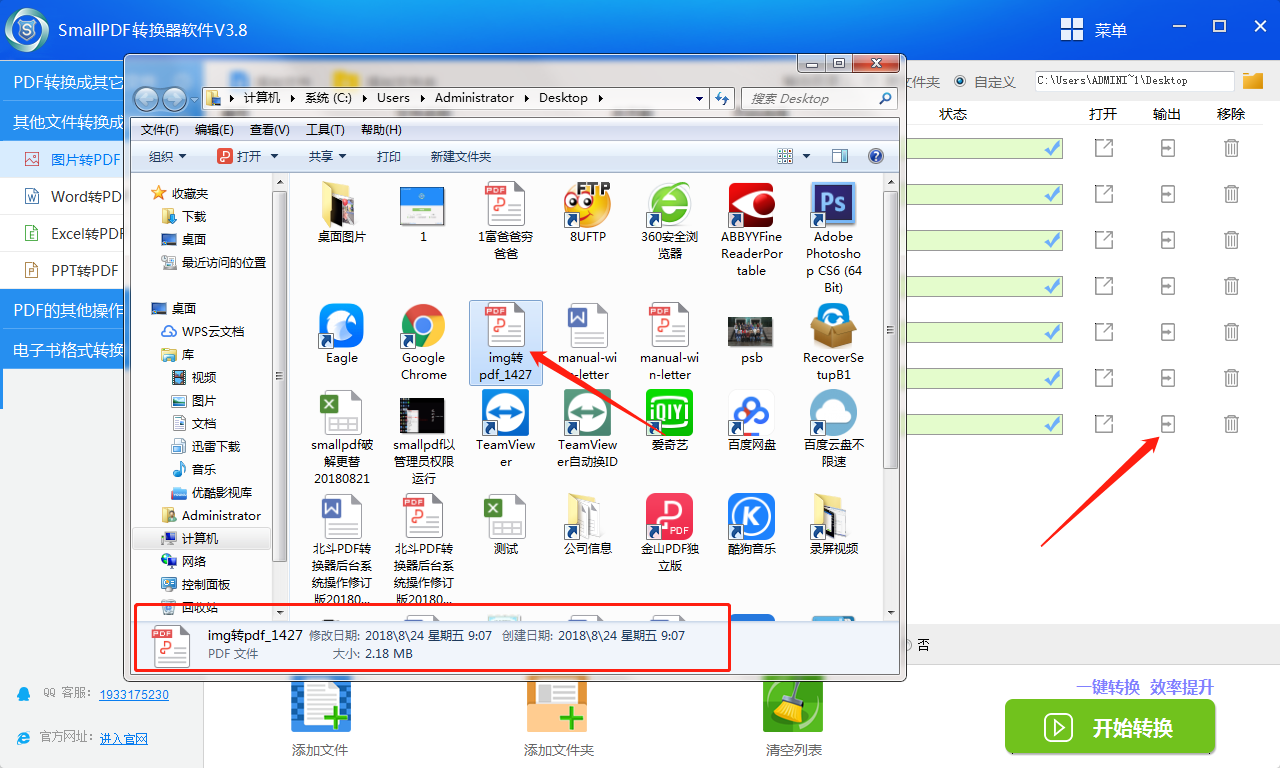Select the 1富爸爸穷爸爸 PDF file
The image size is (1280, 768).
point(506,222)
